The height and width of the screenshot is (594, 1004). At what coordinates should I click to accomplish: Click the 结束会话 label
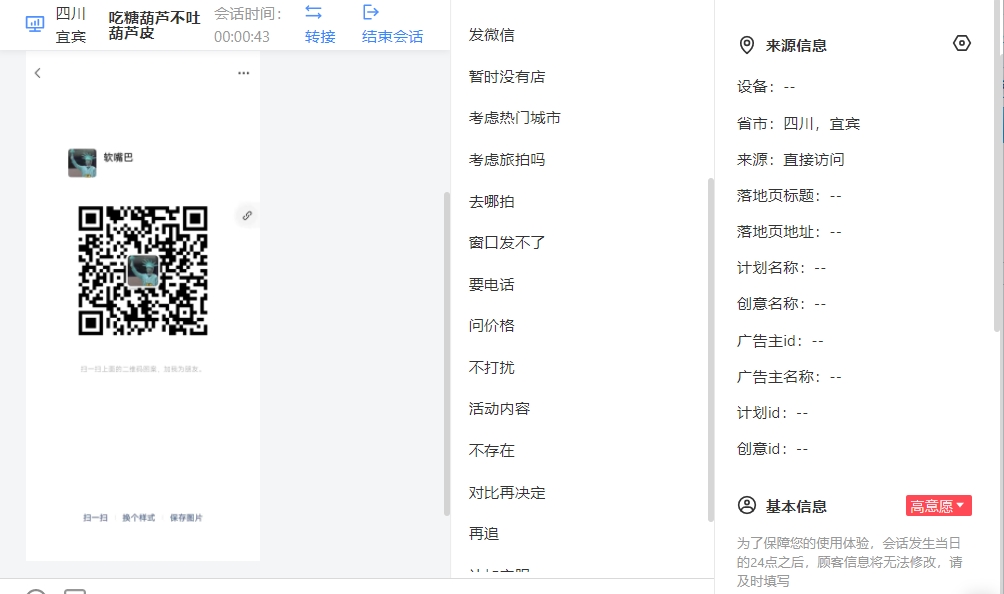point(393,36)
